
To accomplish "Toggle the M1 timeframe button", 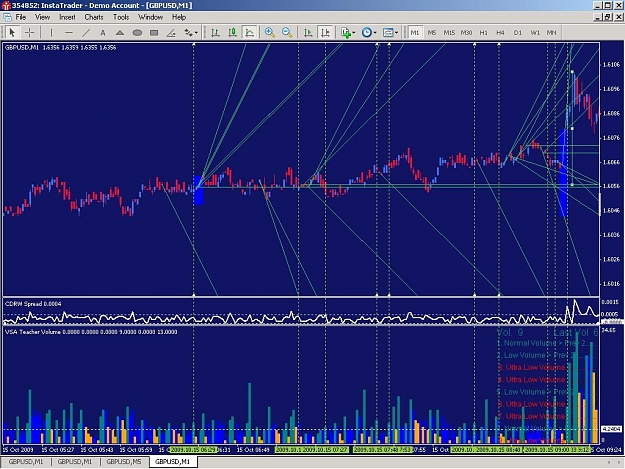I will click(x=415, y=32).
